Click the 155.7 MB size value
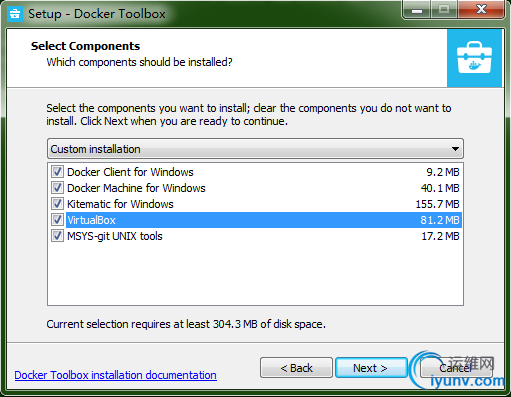The height and width of the screenshot is (397, 511). click(437, 204)
